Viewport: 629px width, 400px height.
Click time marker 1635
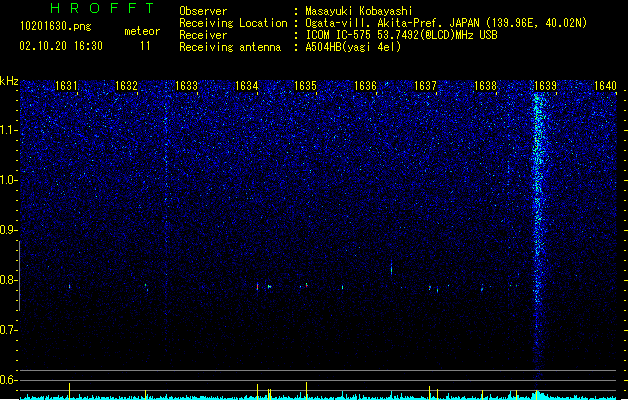pos(305,86)
